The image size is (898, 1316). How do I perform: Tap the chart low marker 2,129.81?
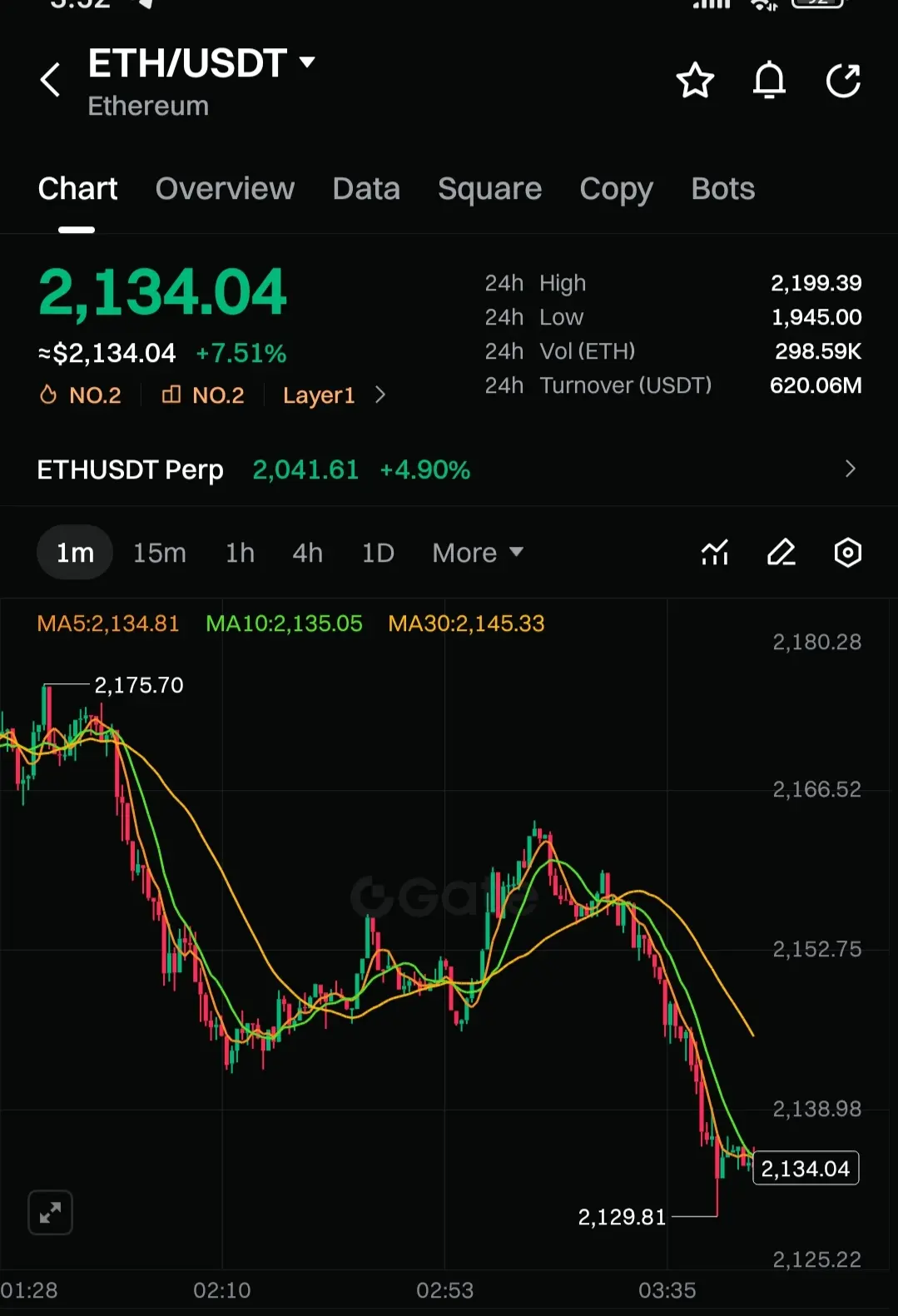[622, 1217]
